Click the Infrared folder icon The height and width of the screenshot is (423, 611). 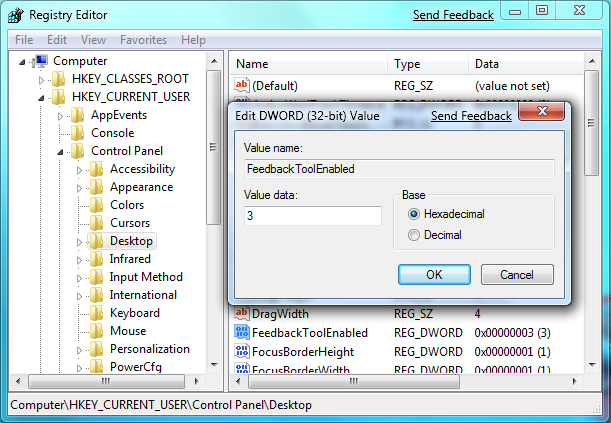[x=96, y=259]
